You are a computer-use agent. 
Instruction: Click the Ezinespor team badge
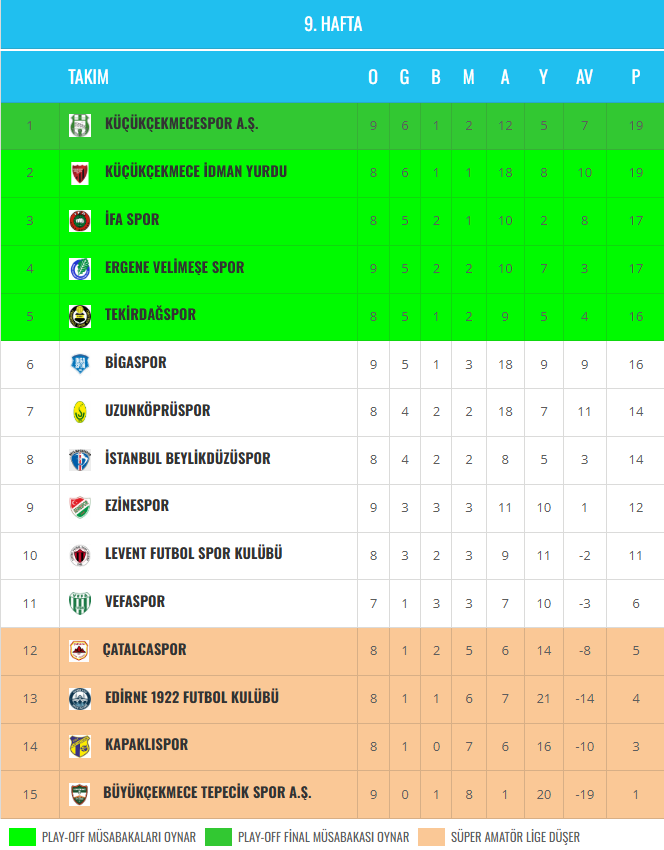(80, 507)
